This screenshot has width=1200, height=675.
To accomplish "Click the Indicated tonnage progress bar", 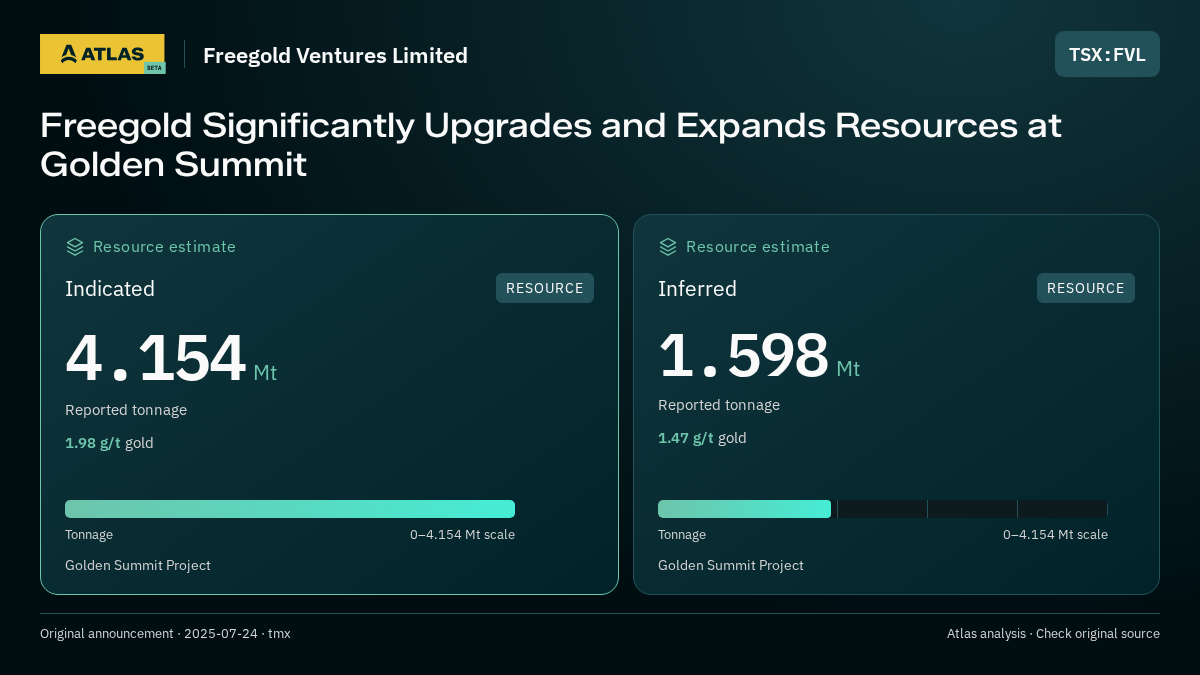I will 290,509.
